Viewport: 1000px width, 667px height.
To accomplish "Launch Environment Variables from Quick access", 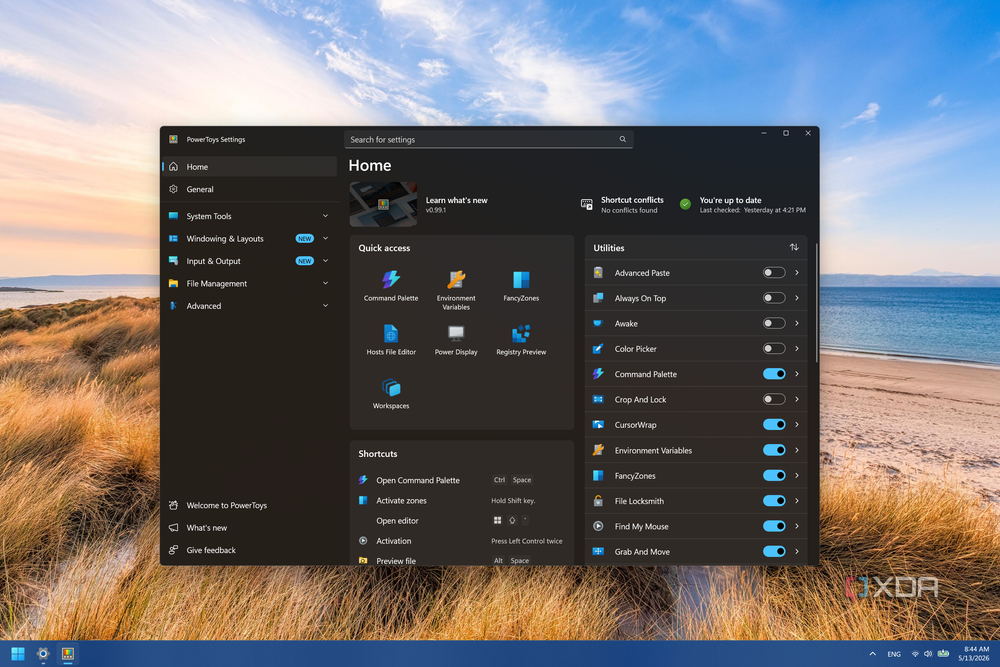I will pyautogui.click(x=456, y=290).
